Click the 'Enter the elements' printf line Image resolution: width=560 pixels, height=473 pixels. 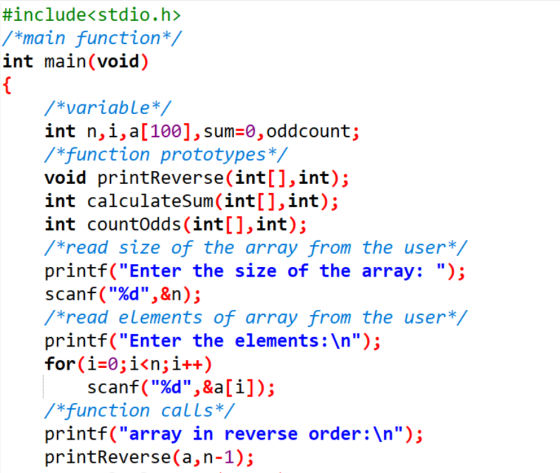coord(213,341)
